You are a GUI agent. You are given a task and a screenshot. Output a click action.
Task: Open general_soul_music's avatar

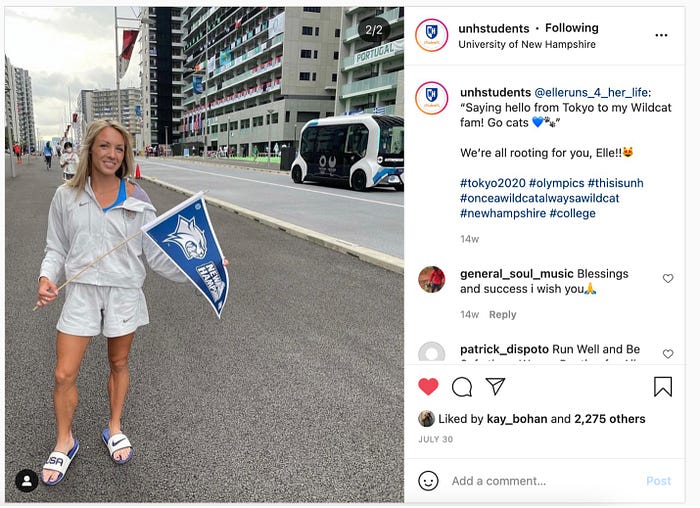[432, 279]
